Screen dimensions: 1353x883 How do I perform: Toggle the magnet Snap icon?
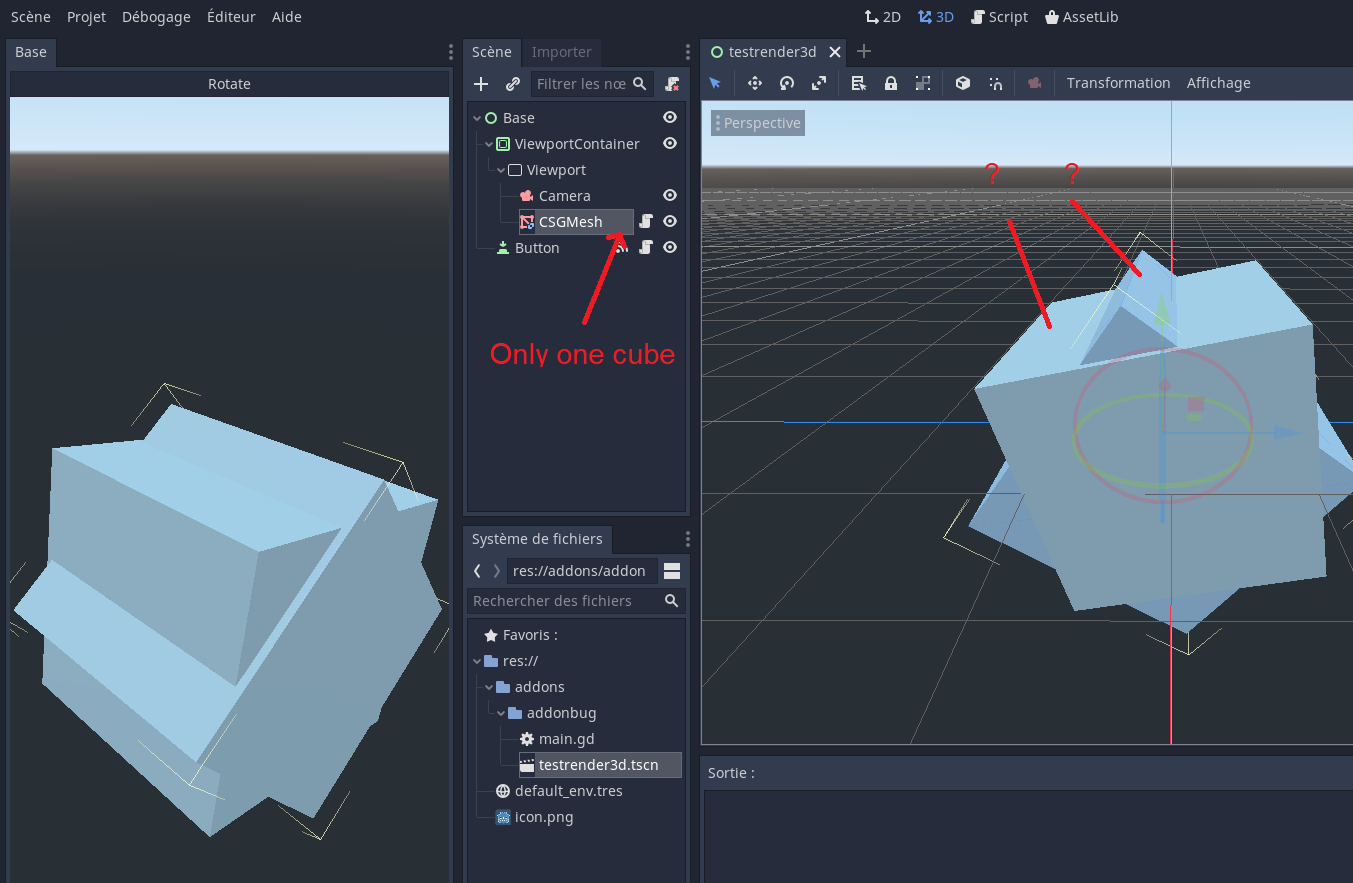coord(996,83)
